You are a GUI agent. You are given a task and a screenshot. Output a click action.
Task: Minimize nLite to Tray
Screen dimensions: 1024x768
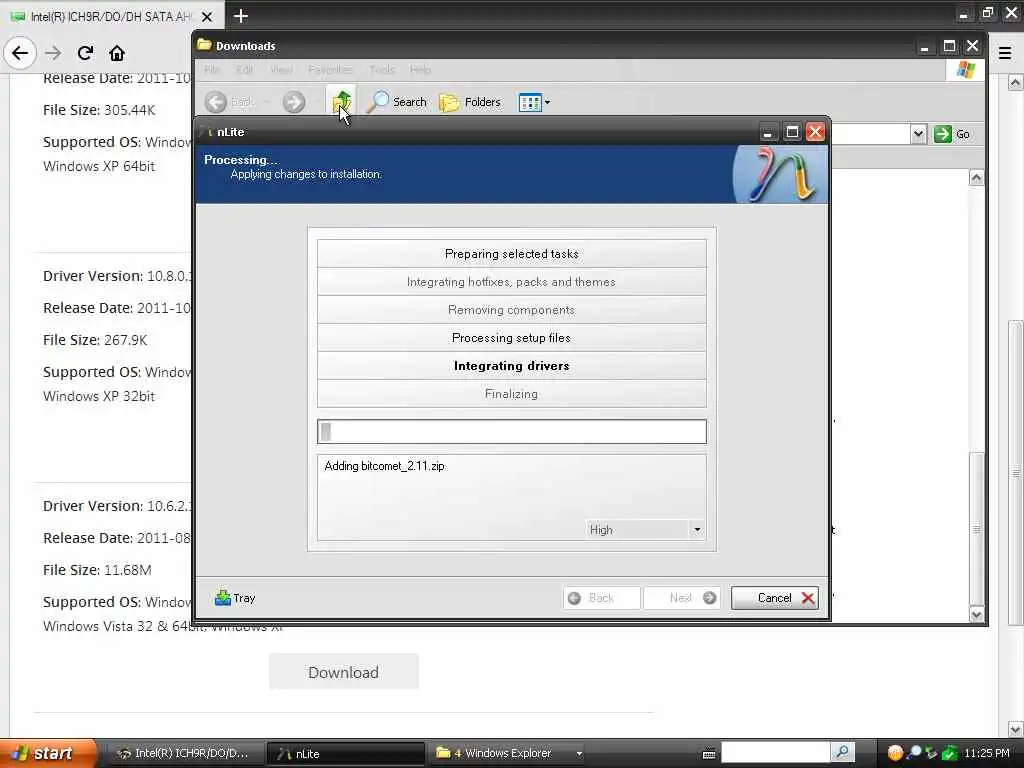(x=235, y=598)
